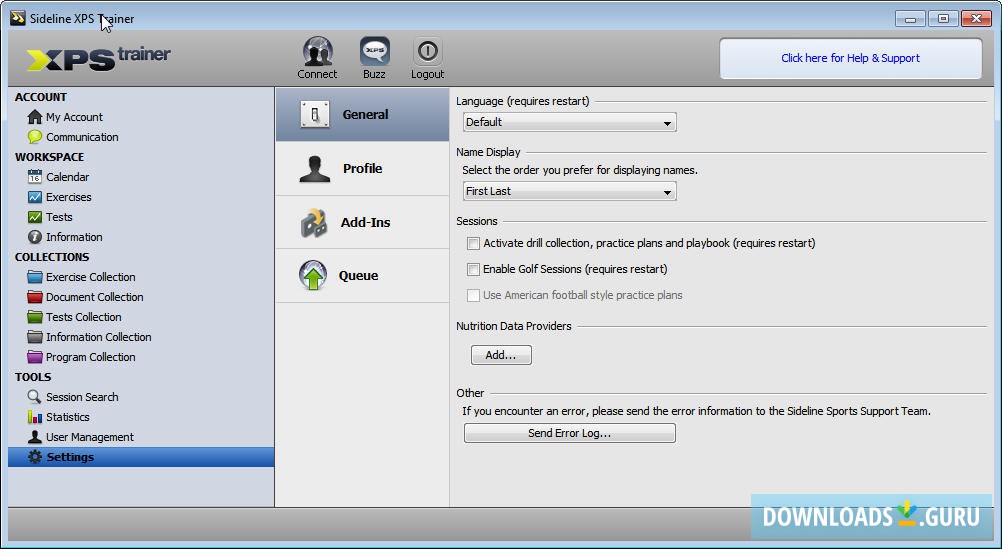Click here for Help & Support link
The image size is (1002, 549).
click(x=851, y=58)
